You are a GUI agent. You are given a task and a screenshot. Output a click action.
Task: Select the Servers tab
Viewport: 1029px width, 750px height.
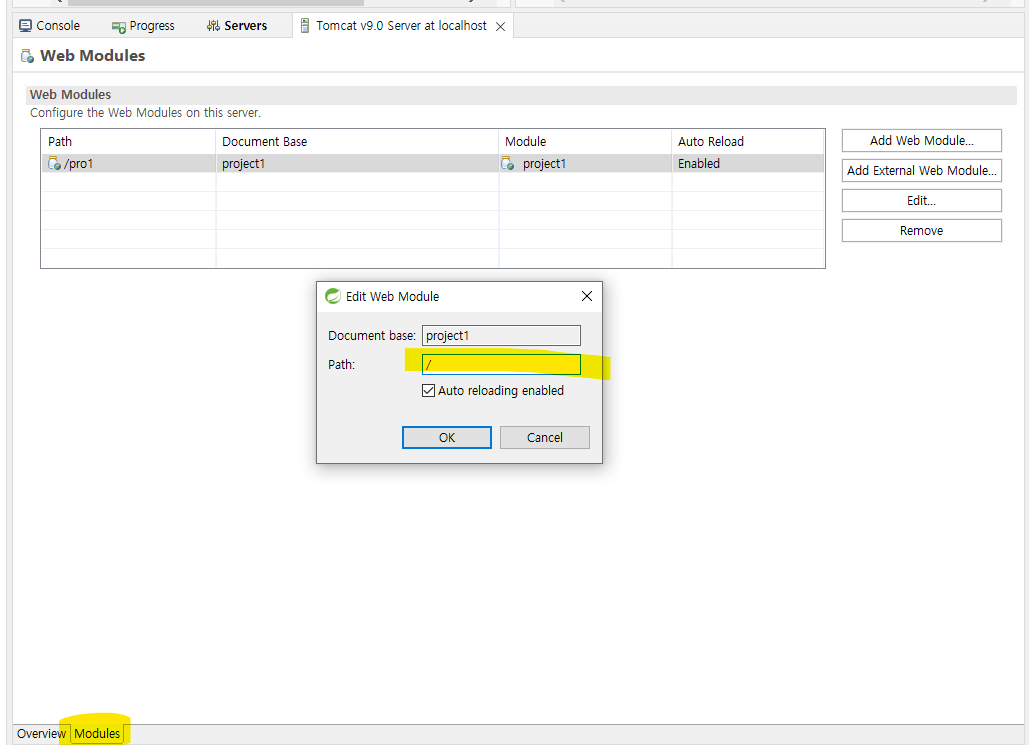[237, 26]
